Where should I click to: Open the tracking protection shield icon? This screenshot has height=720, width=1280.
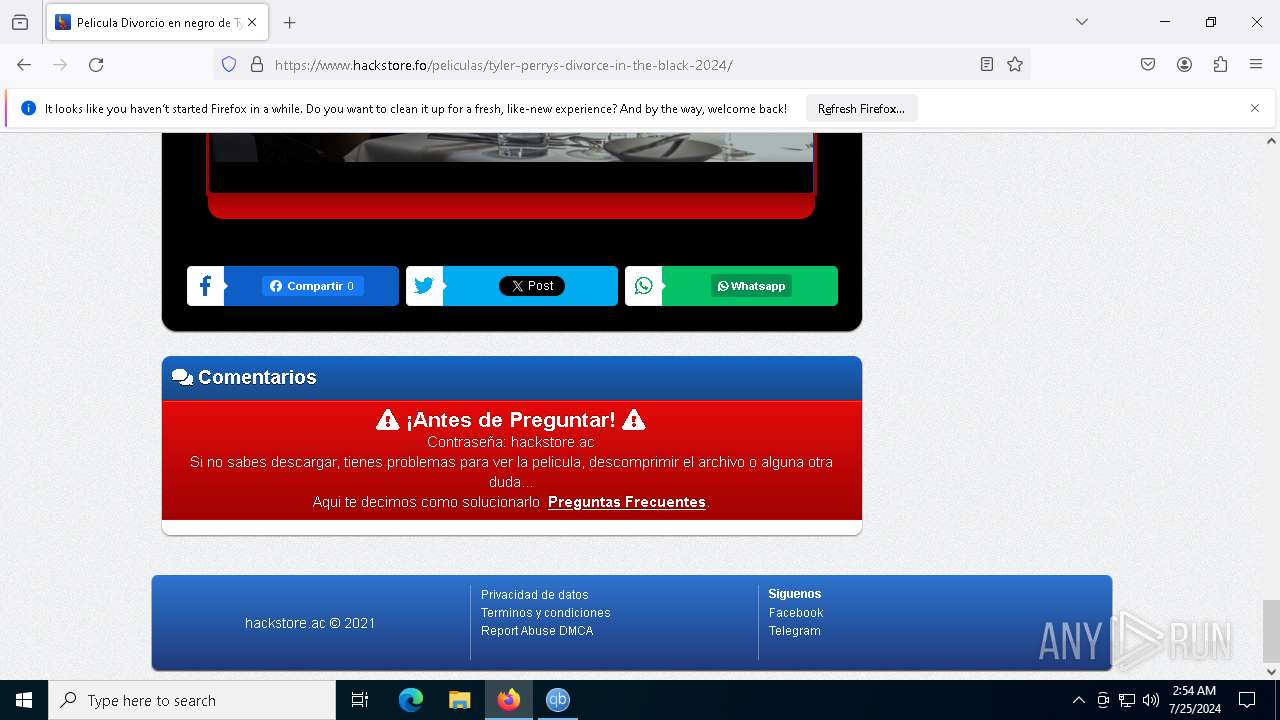(229, 64)
